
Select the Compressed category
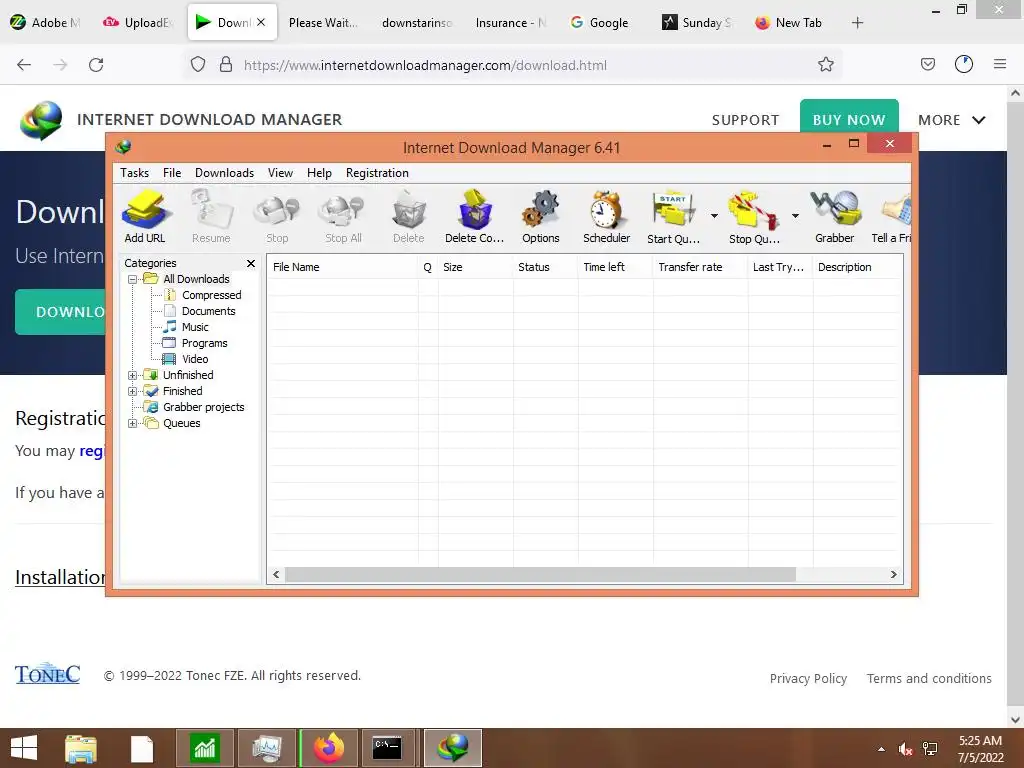(203, 295)
